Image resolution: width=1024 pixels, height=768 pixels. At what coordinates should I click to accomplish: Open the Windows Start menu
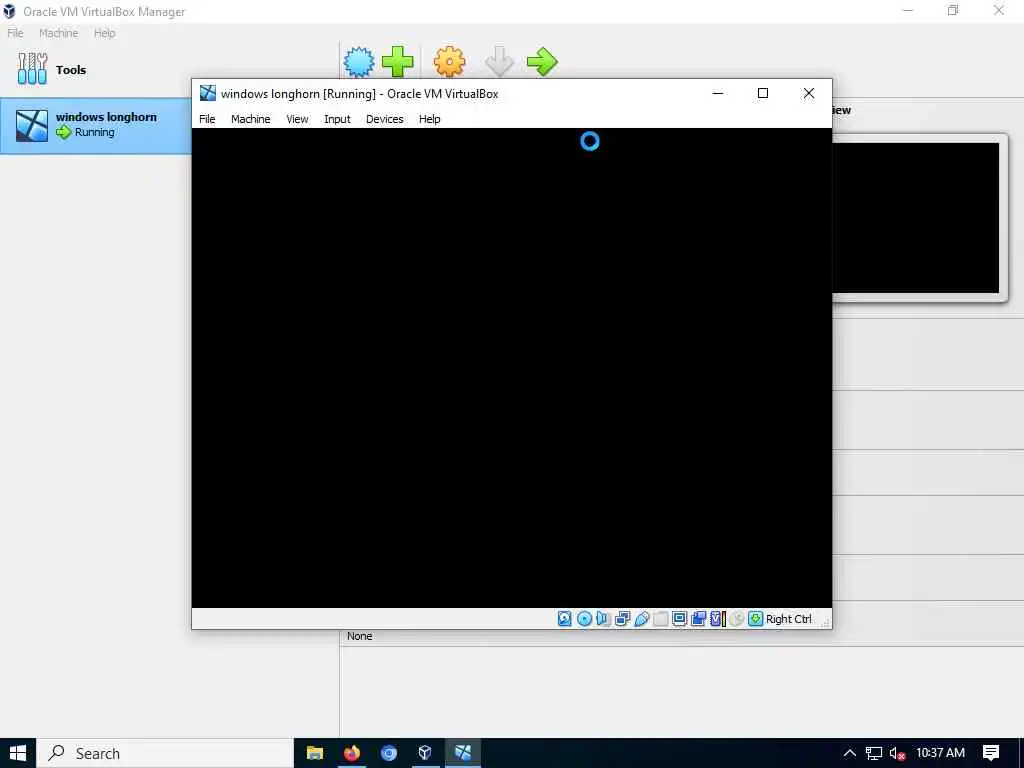(18, 753)
